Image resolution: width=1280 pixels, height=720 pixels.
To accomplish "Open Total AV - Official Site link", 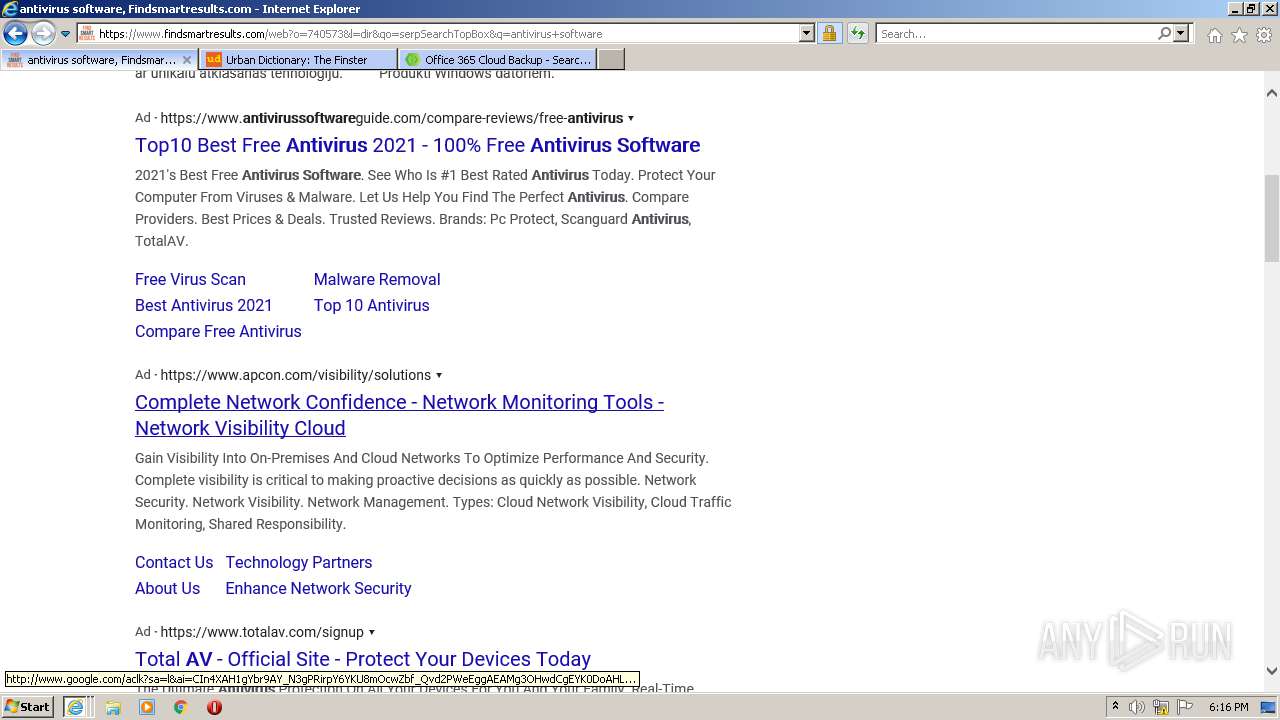I will point(363,659).
